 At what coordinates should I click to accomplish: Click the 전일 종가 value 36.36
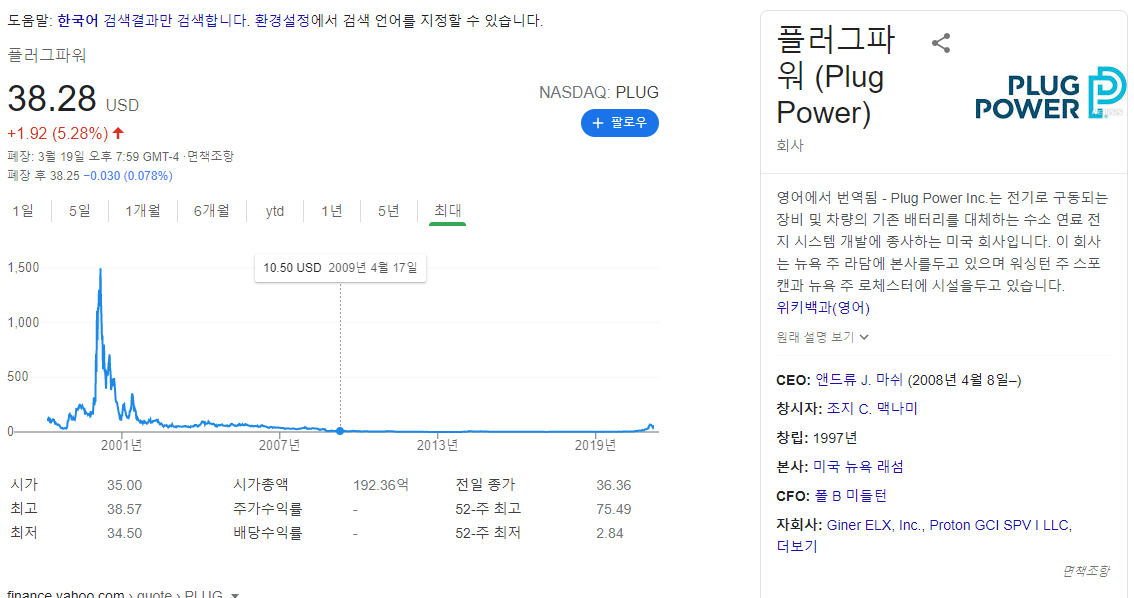pos(613,485)
